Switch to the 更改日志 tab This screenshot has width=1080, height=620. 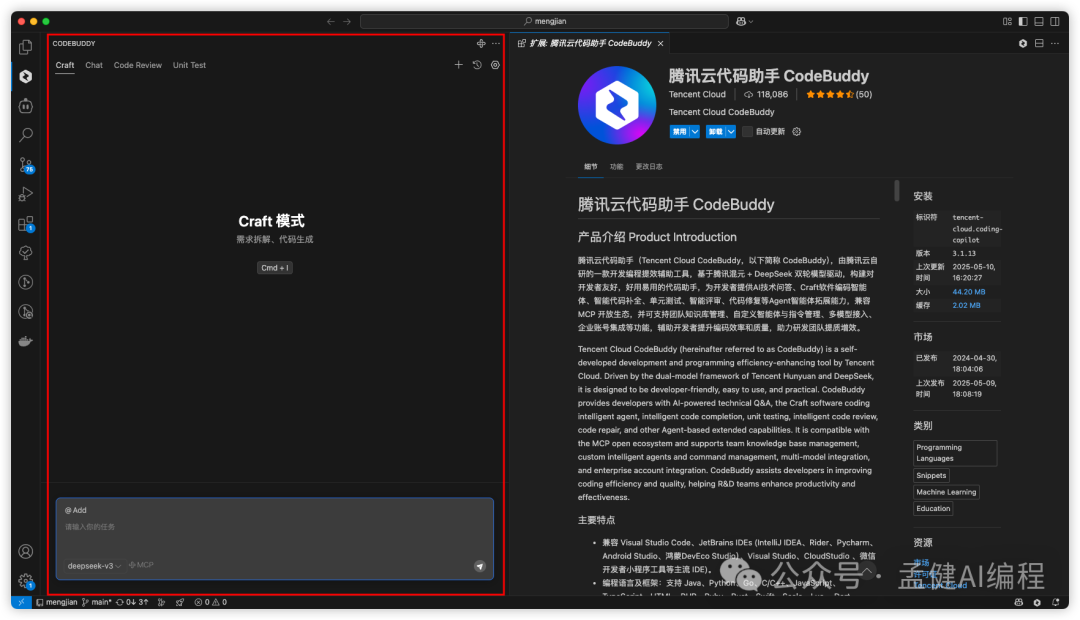(649, 167)
